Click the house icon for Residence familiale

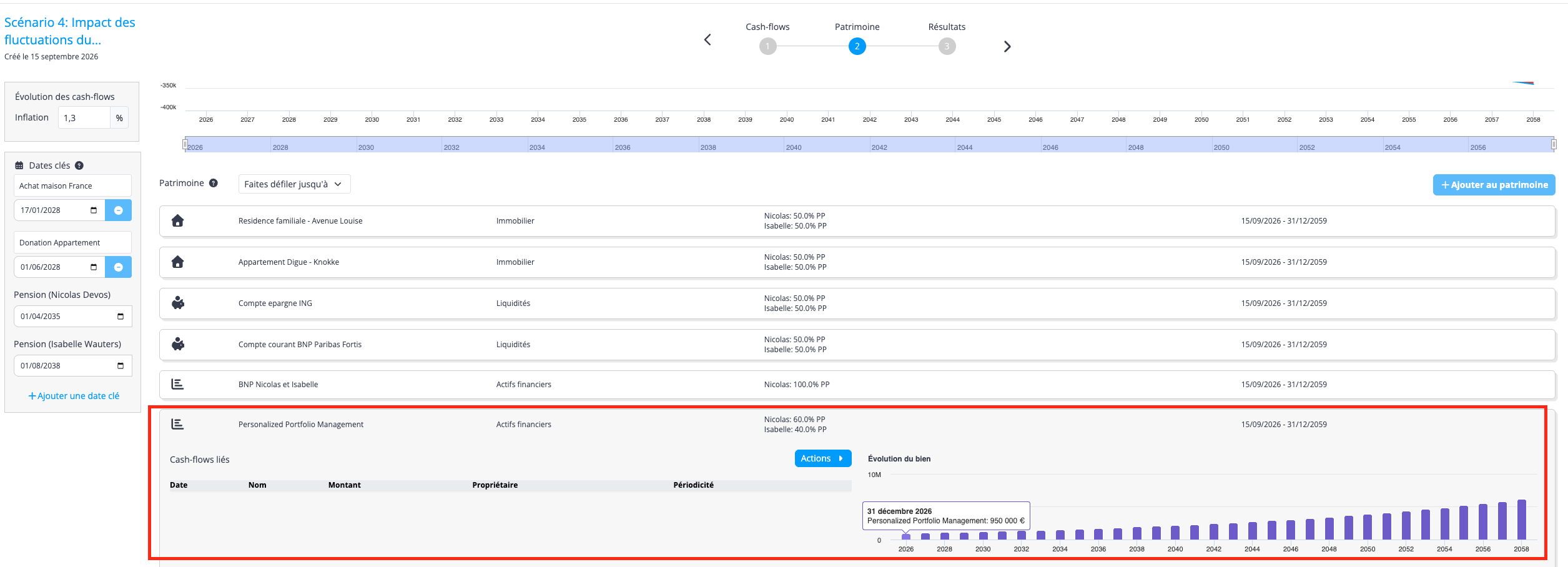click(177, 220)
